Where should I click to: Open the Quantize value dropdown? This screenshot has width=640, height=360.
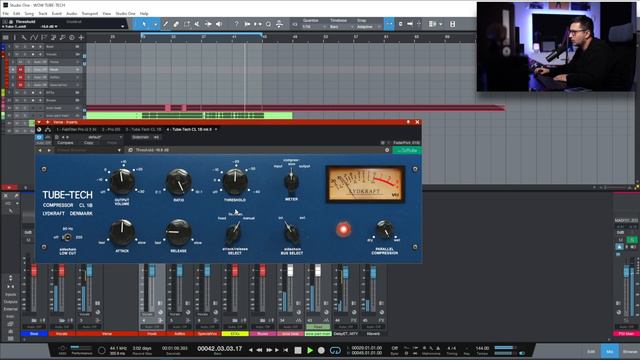pyautogui.click(x=313, y=27)
